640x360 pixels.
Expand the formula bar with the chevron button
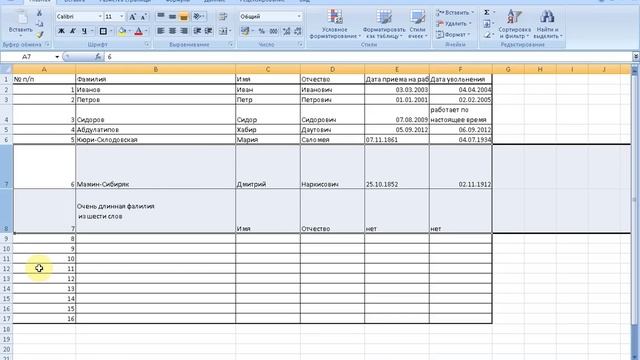636,57
